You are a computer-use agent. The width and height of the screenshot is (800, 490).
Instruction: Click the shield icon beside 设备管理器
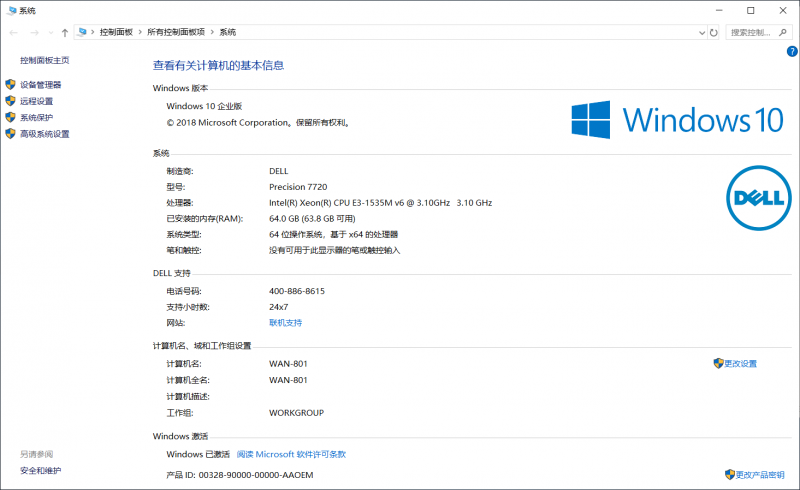coord(10,84)
